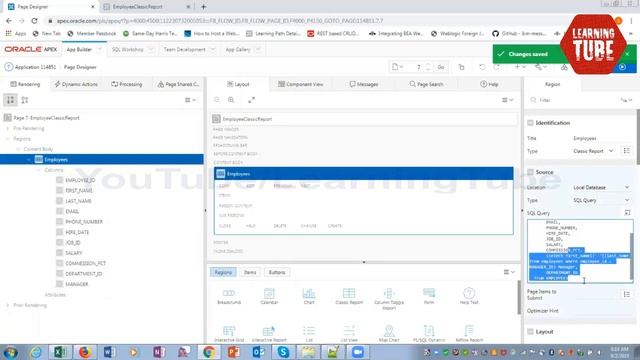The height and width of the screenshot is (360, 640).
Task: Open the source Type SQL Query dropdown
Action: tap(601, 200)
